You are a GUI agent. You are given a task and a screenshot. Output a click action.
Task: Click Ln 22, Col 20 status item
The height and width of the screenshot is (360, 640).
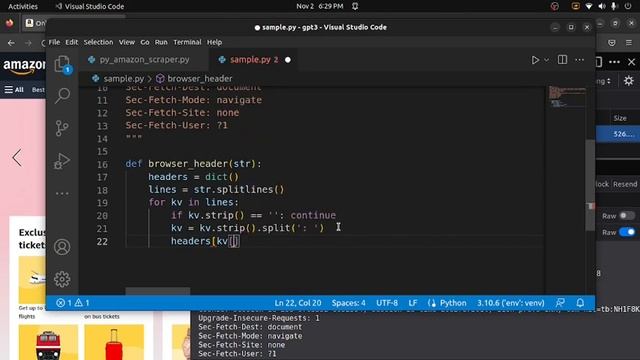[x=298, y=303]
